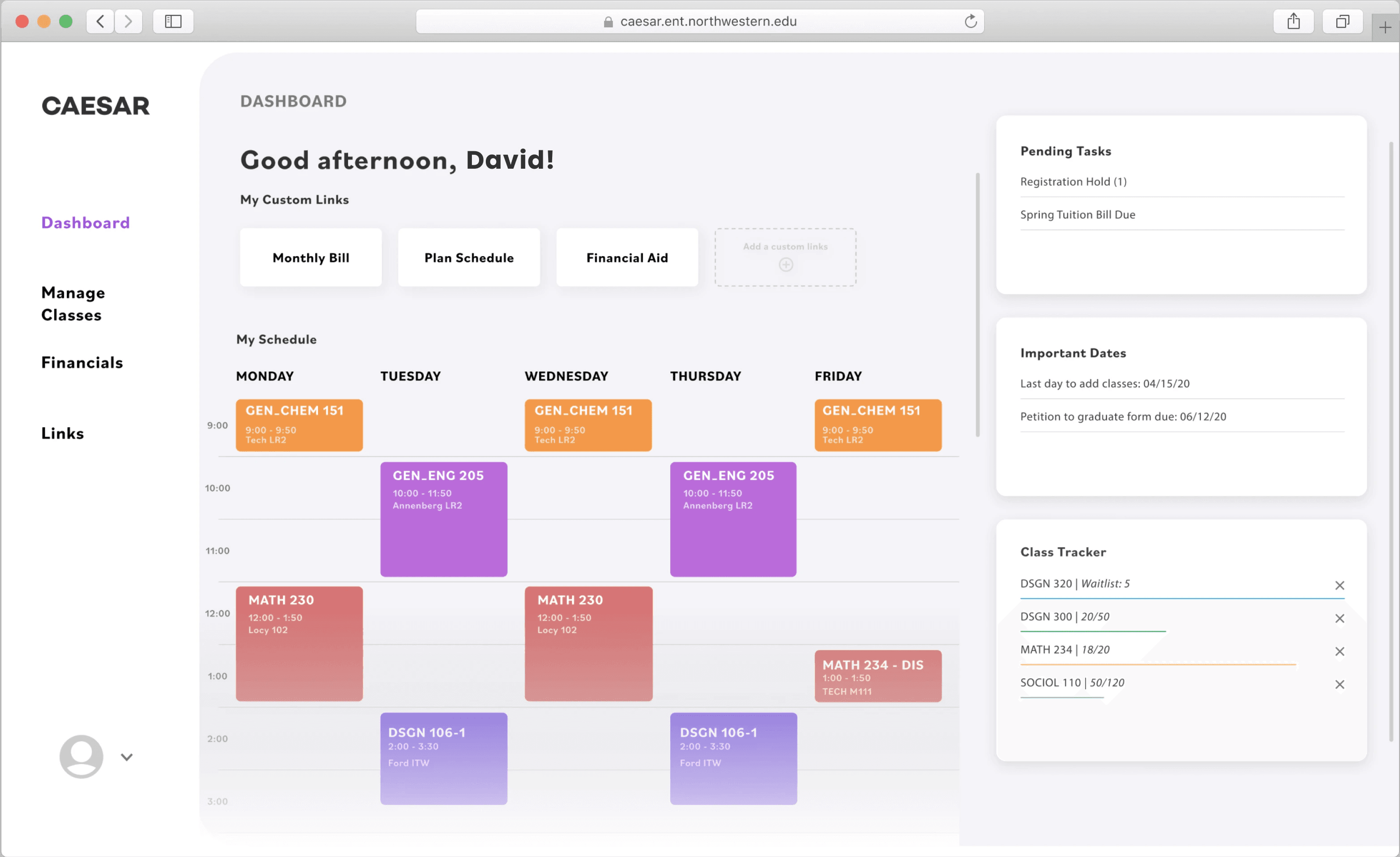Click the Safari share icon
Image resolution: width=1400 pixels, height=857 pixels.
pos(1293,22)
